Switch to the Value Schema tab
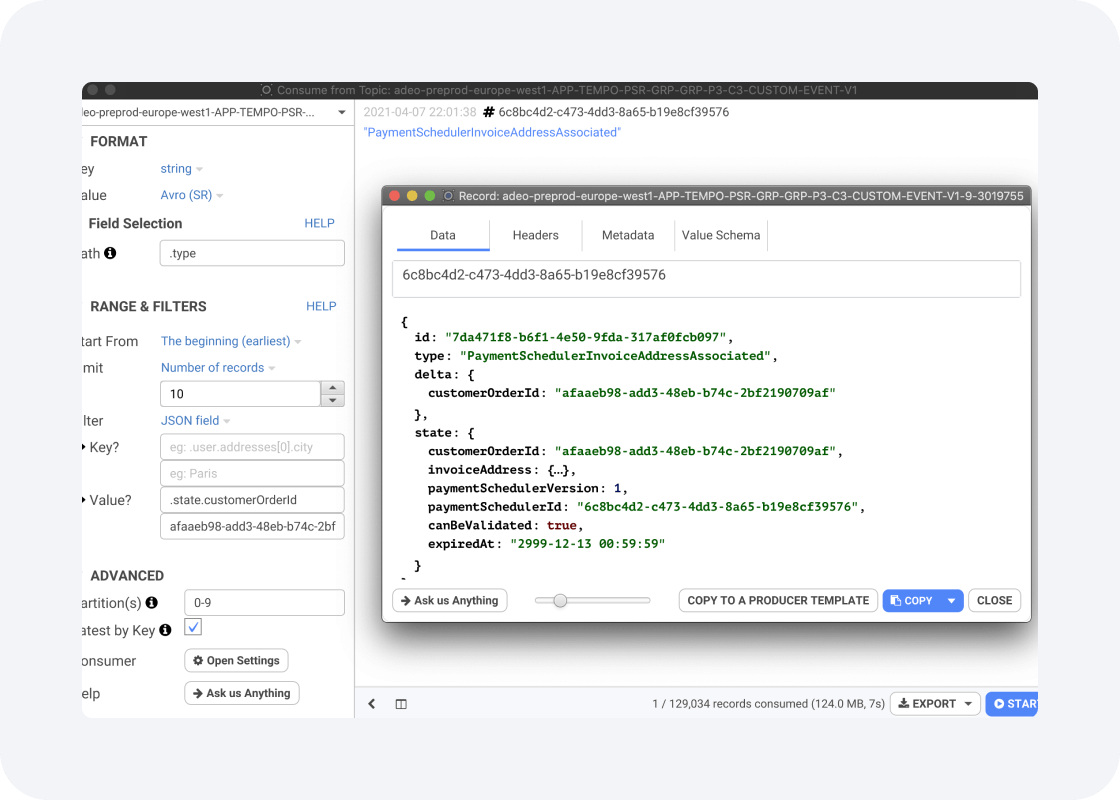Viewport: 1120px width, 800px height. coord(721,235)
